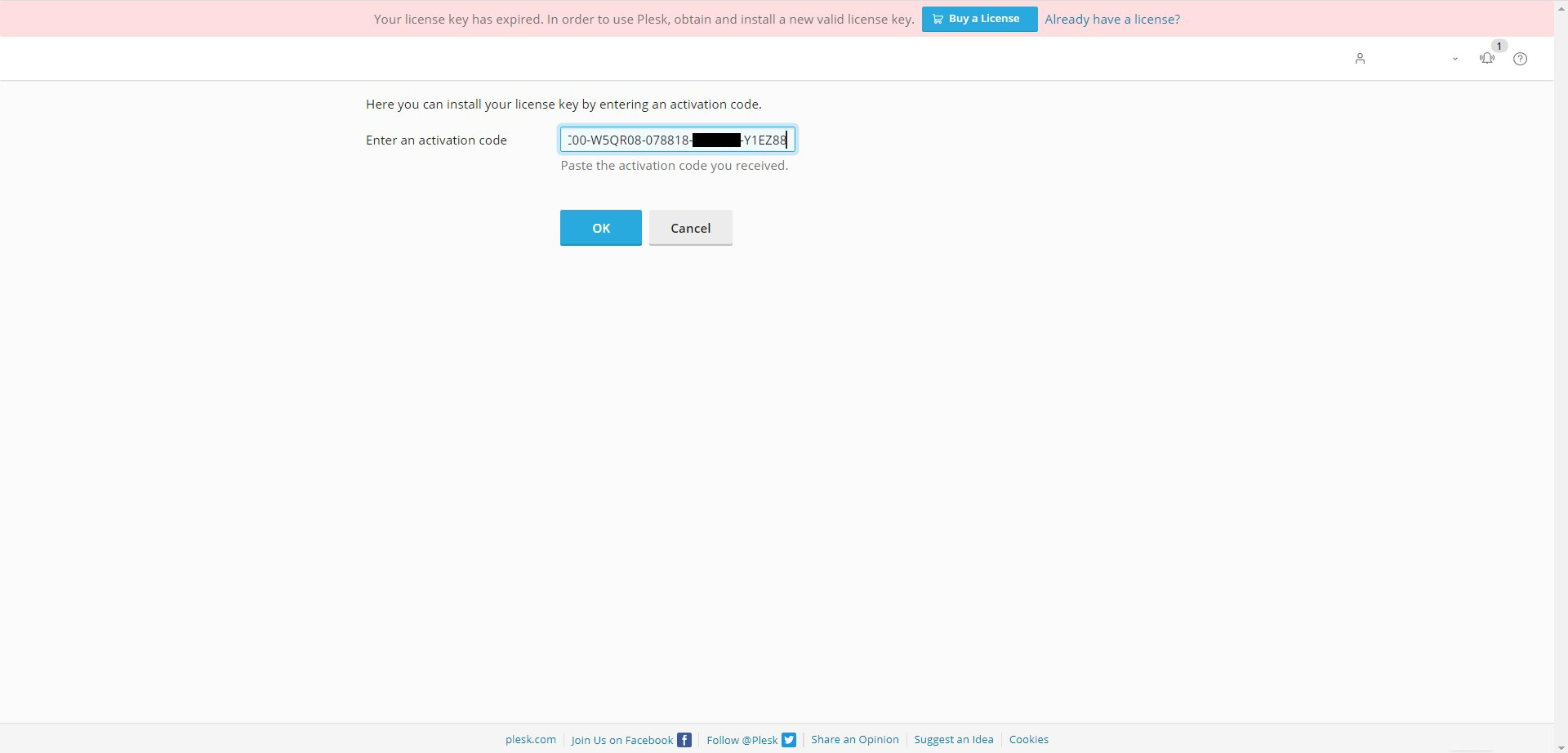
Task: Click the notification count badge
Action: (1499, 47)
